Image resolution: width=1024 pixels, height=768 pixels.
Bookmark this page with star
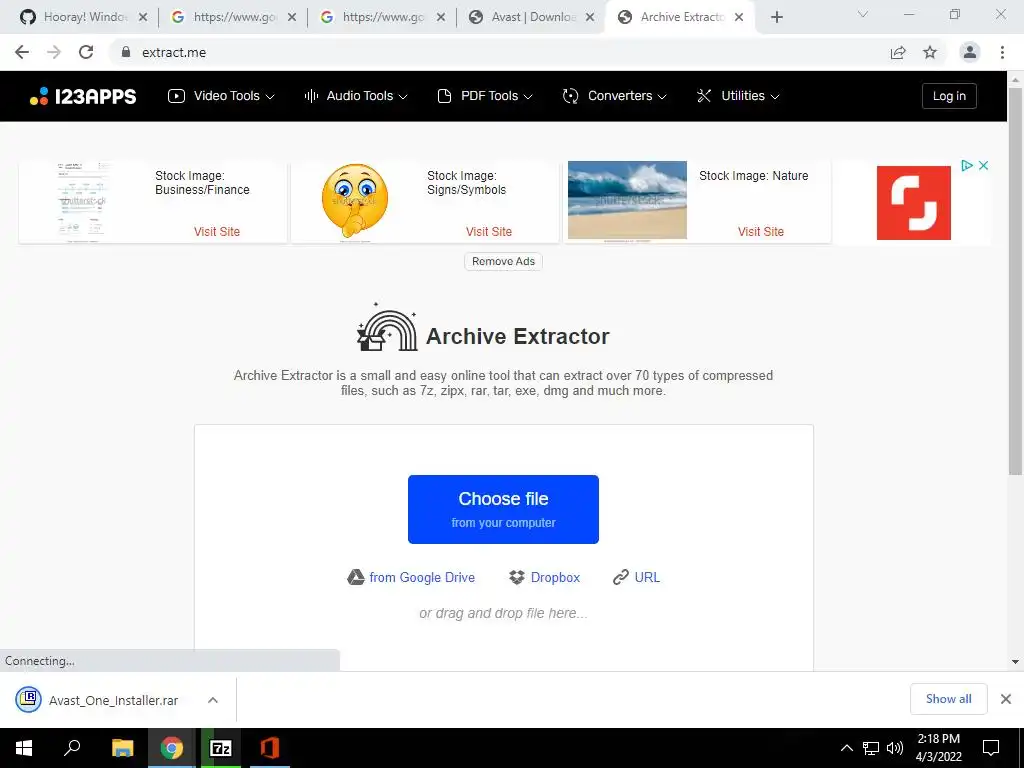pos(930,52)
